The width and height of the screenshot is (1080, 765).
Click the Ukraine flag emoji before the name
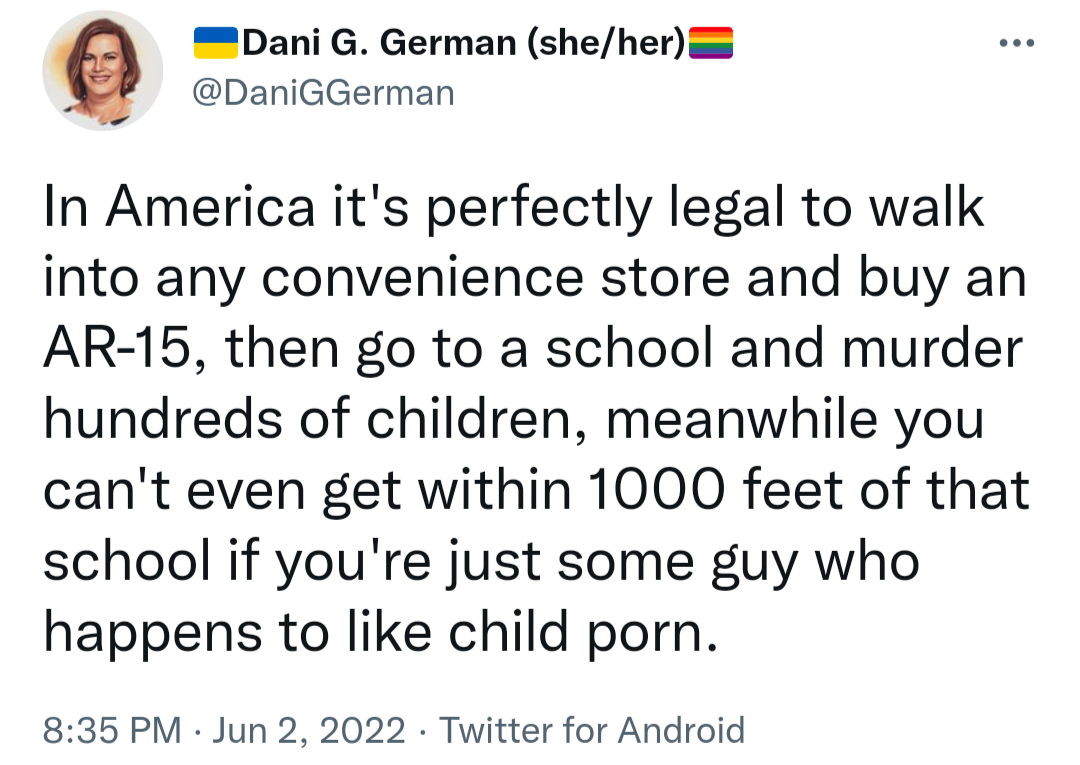pos(215,44)
